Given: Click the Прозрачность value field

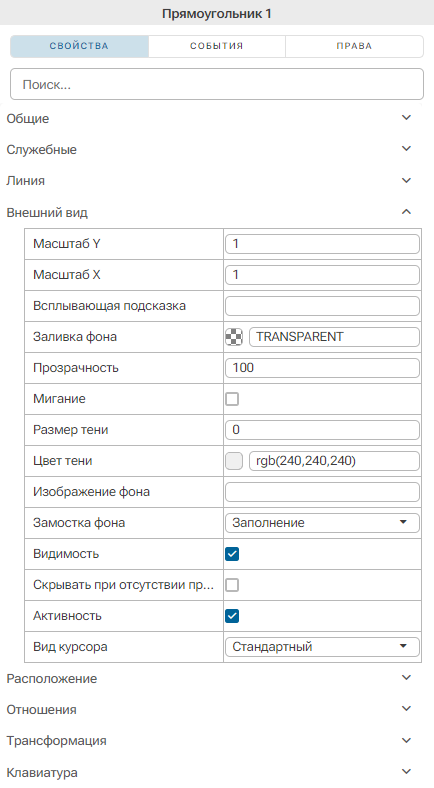Looking at the screenshot, I should point(322,368).
